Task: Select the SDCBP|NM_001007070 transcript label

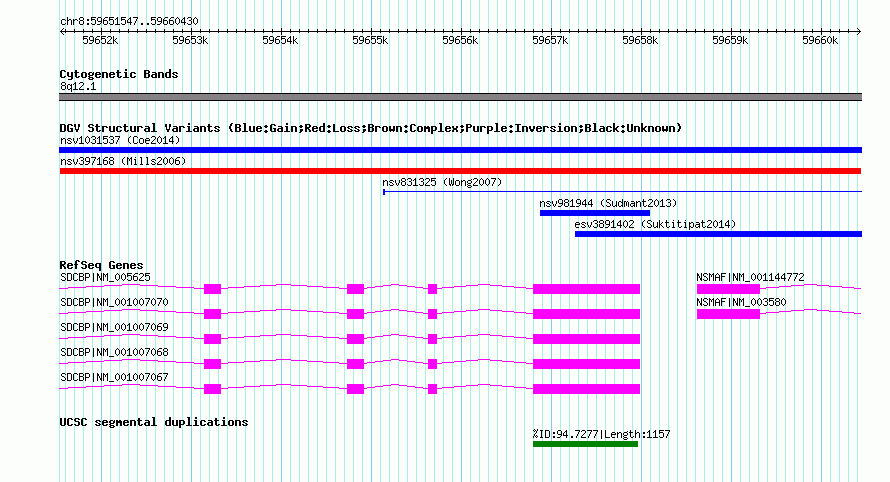Action: pyautogui.click(x=114, y=303)
